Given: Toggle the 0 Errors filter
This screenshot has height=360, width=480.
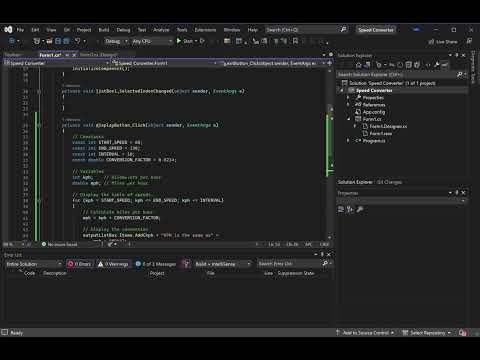Looking at the screenshot, I should [x=80, y=264].
